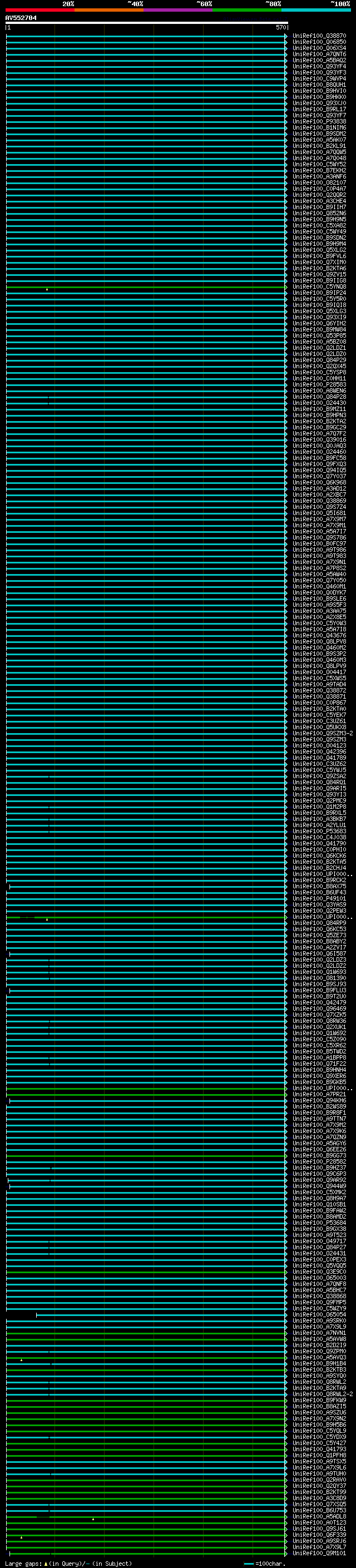
Task: Select green hit UniRef100_C5YNQ8
Action: pyautogui.click(x=319, y=286)
